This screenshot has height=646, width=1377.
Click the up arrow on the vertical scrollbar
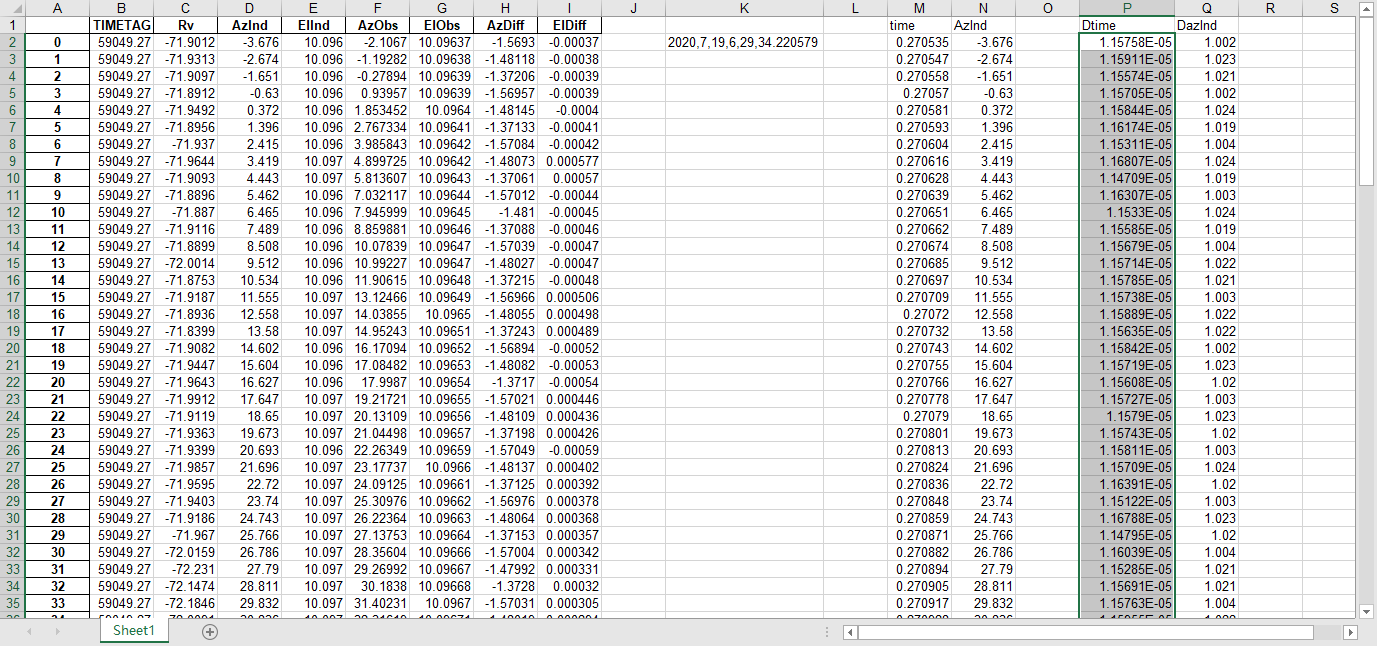tap(1368, 10)
